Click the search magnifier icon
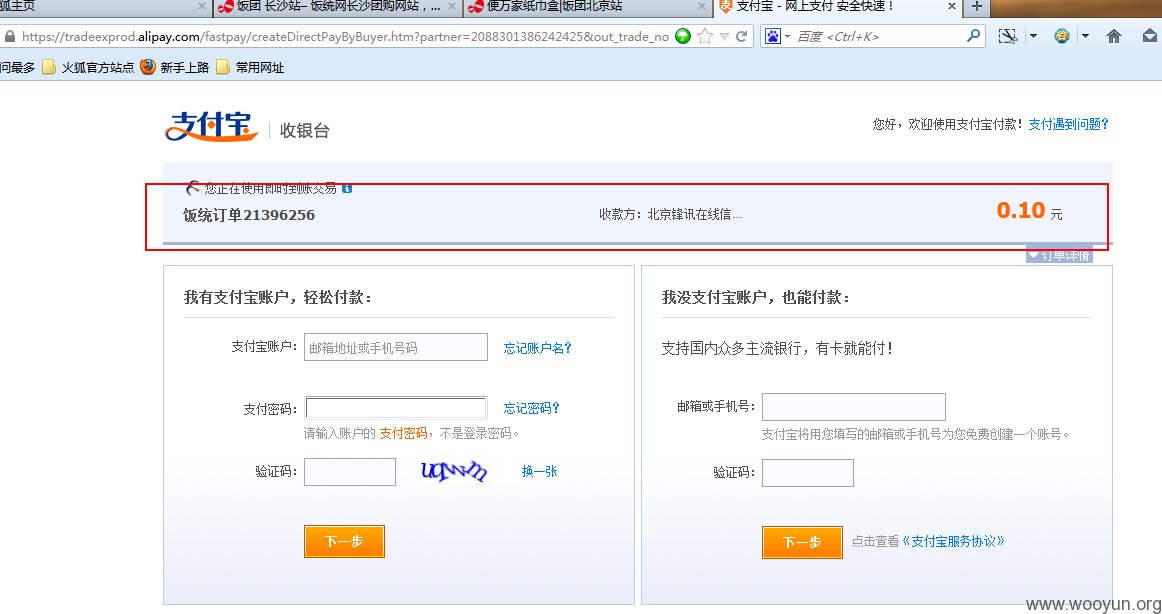 tap(974, 36)
